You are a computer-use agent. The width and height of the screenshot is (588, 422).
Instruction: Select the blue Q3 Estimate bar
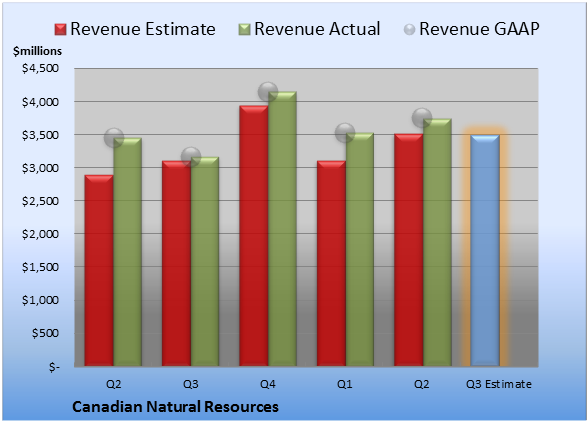[485, 250]
